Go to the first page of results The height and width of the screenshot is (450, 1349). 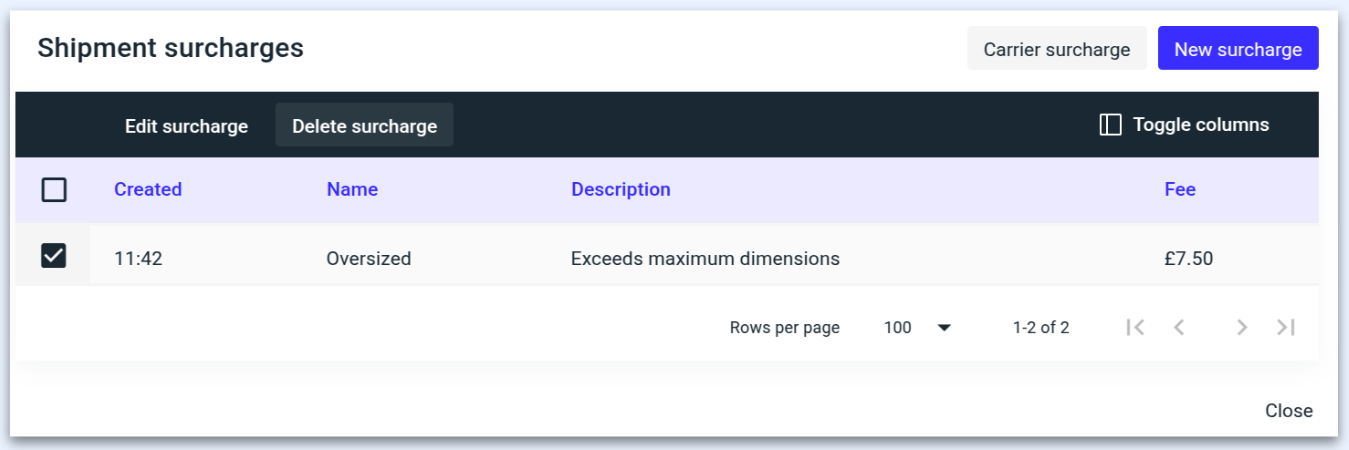[x=1135, y=327]
